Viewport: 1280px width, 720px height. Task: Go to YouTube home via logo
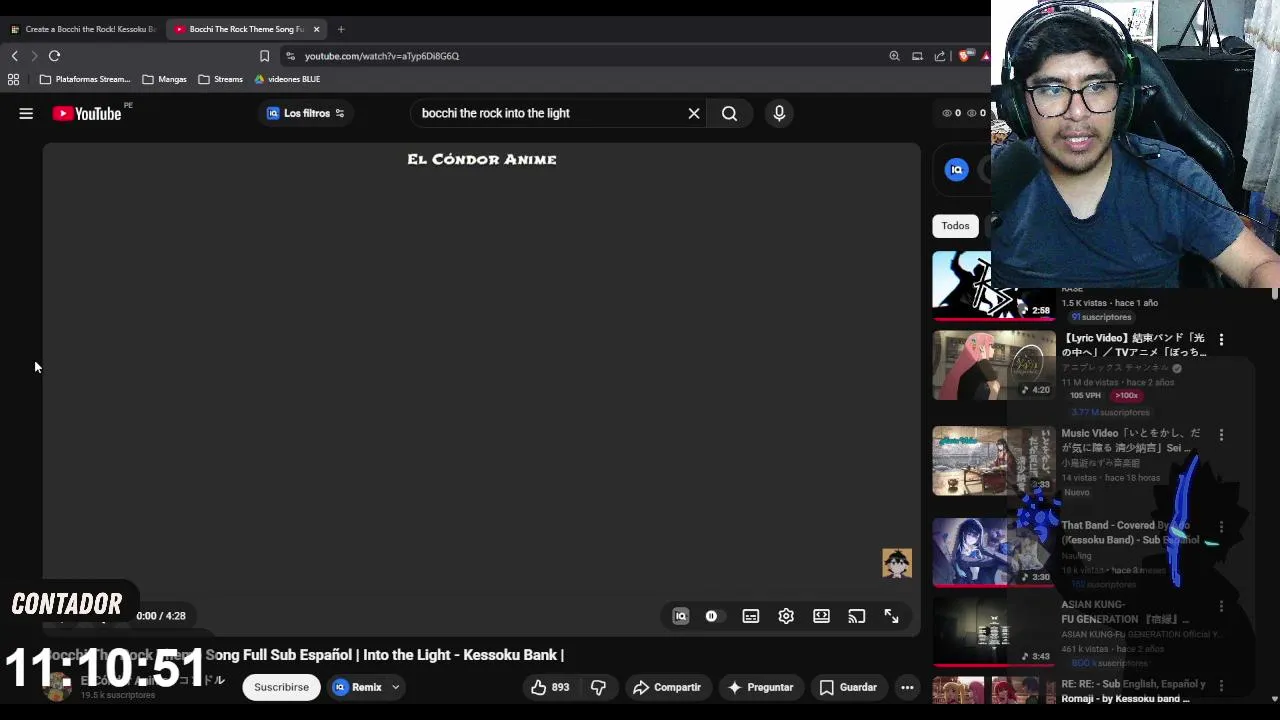[87, 114]
